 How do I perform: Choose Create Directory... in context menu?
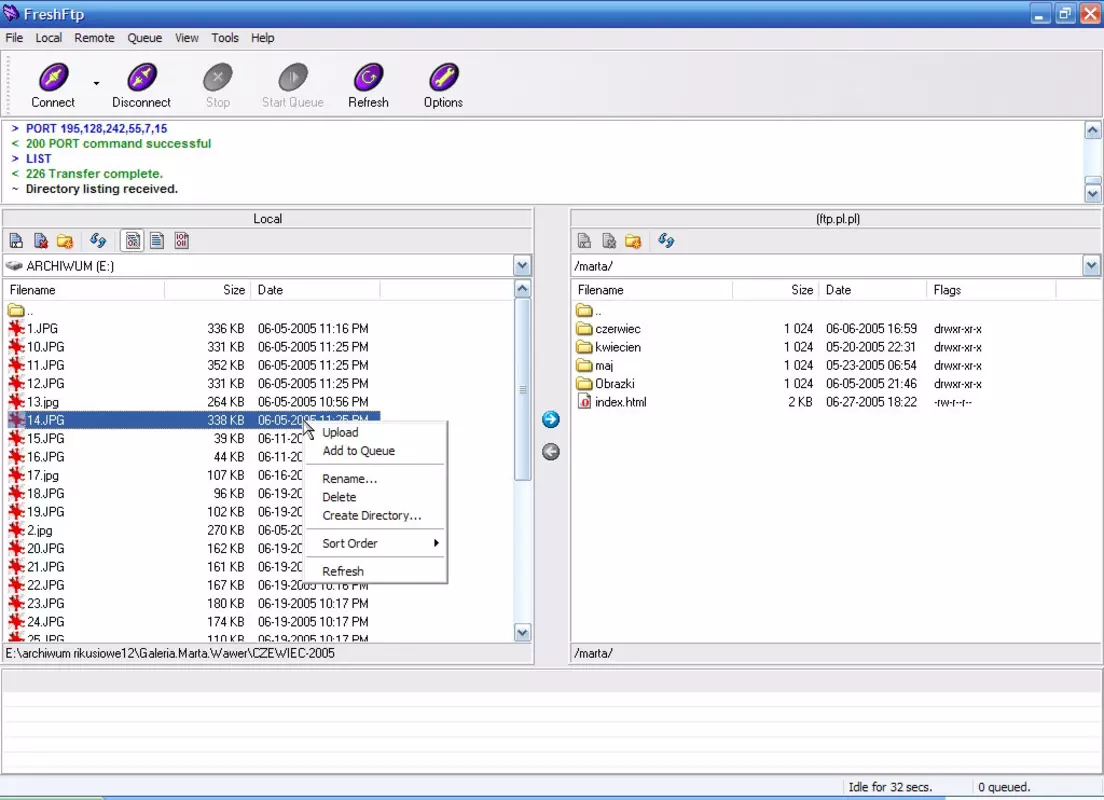click(x=375, y=515)
